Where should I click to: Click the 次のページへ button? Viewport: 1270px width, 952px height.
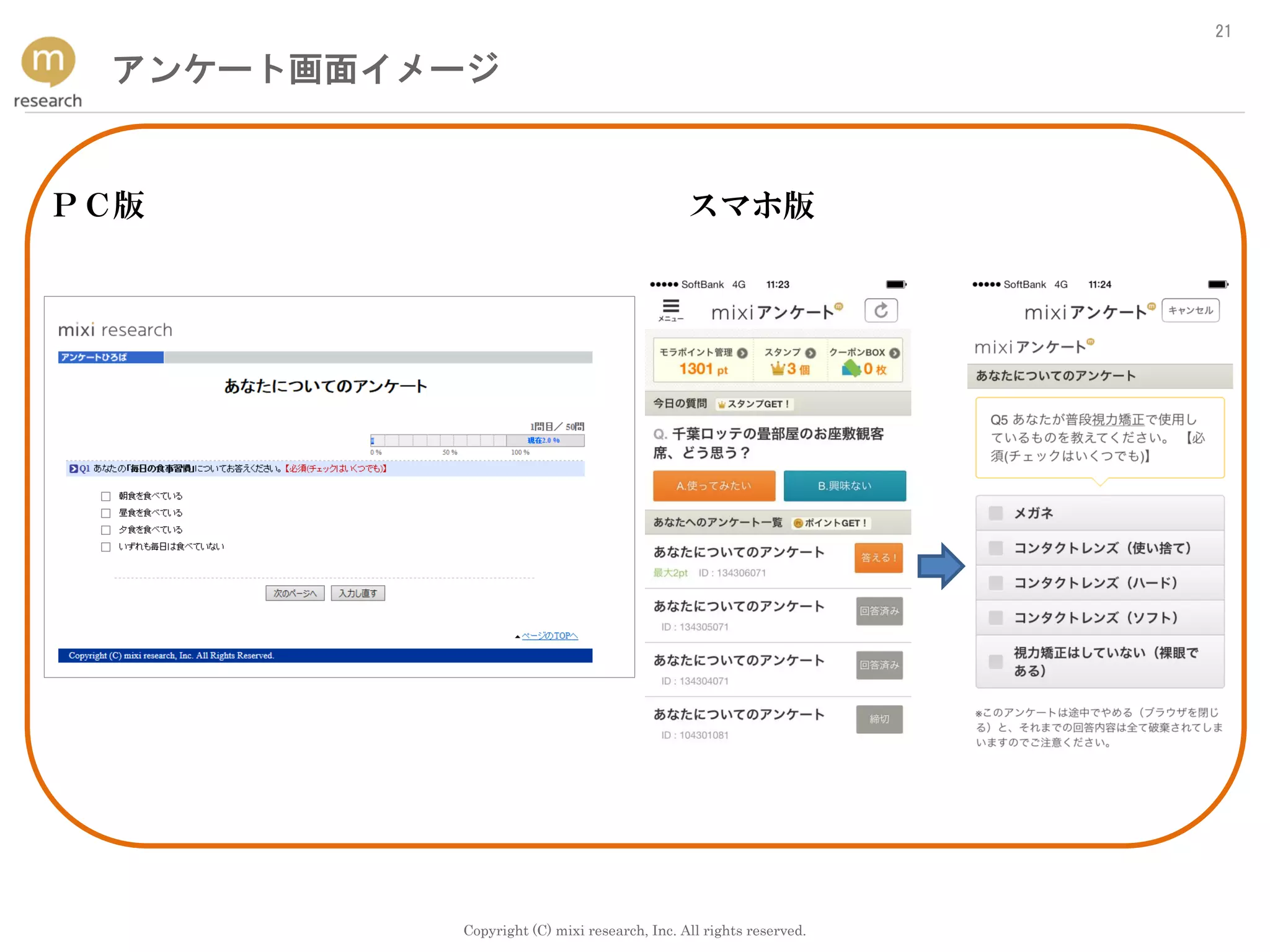pyautogui.click(x=295, y=593)
